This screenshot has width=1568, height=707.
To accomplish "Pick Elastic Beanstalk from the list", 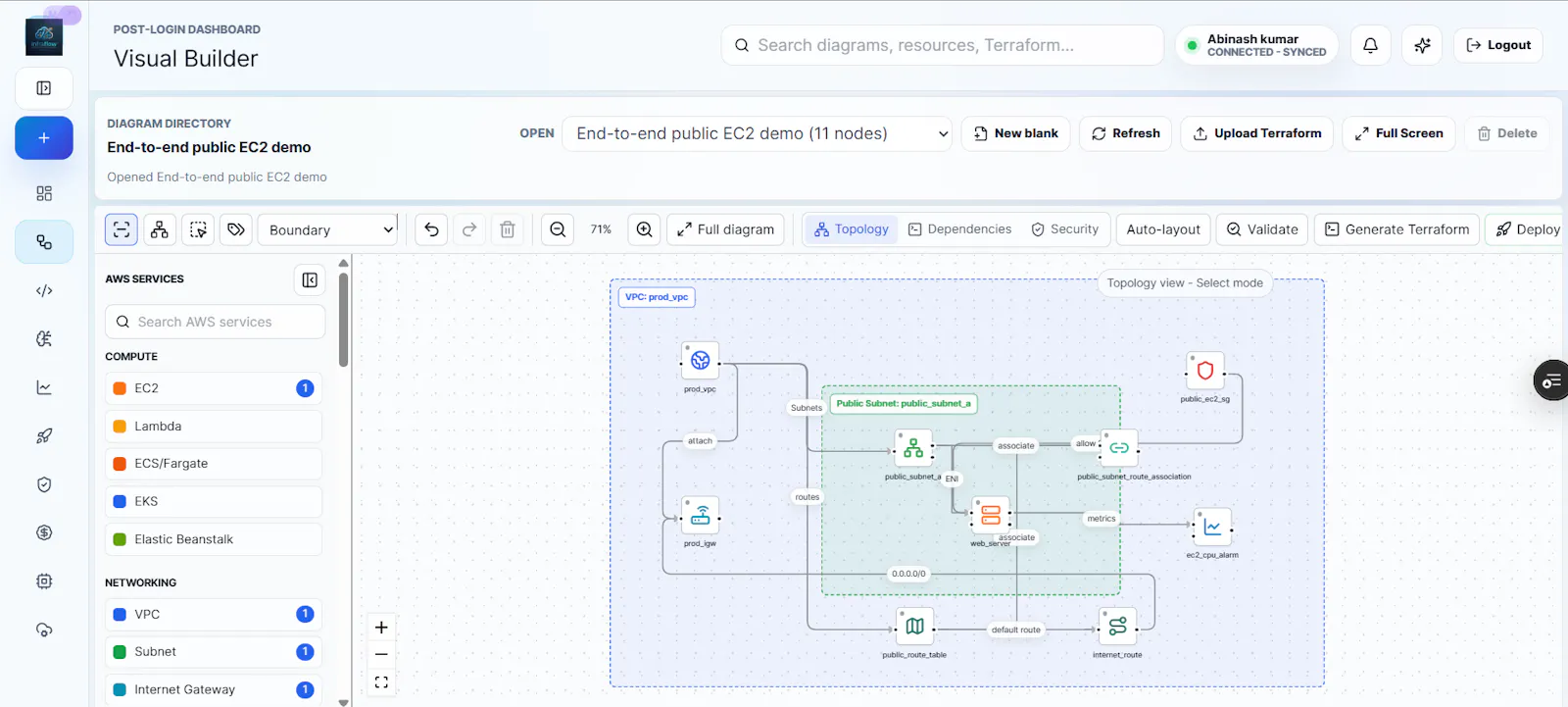I will coord(214,539).
